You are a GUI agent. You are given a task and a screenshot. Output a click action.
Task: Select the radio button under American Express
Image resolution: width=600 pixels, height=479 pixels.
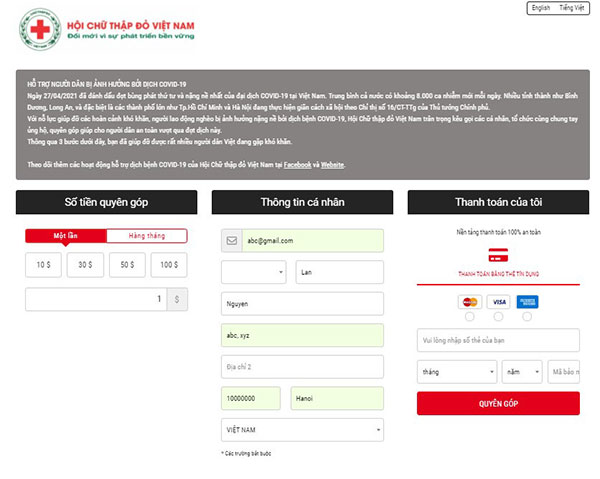(x=527, y=318)
